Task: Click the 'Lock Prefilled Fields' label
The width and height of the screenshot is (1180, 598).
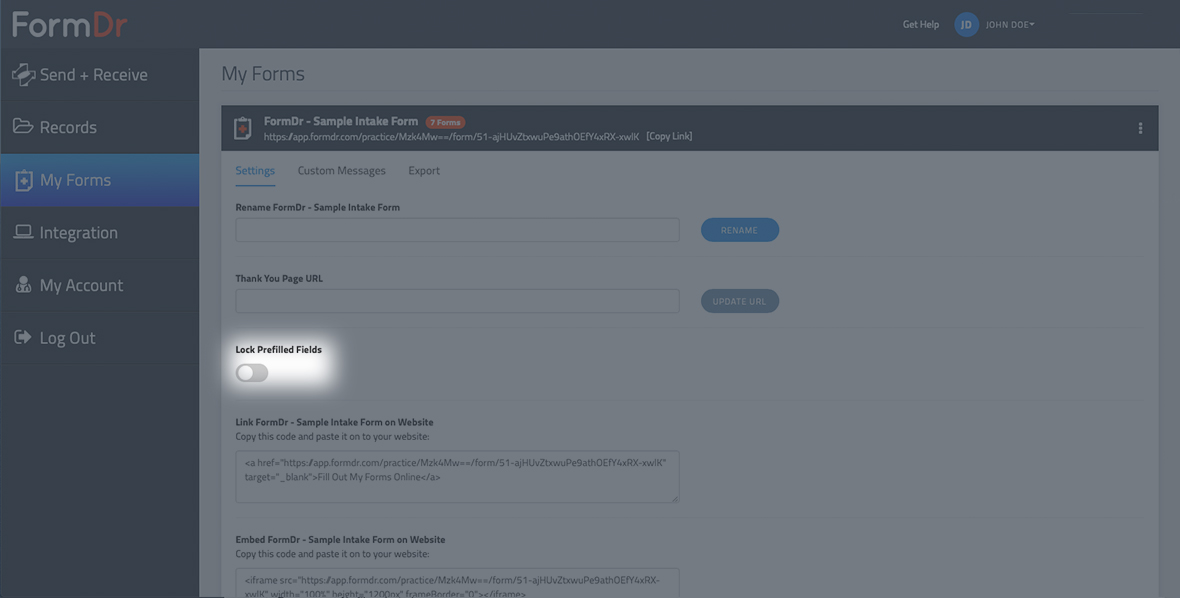Action: 278,350
